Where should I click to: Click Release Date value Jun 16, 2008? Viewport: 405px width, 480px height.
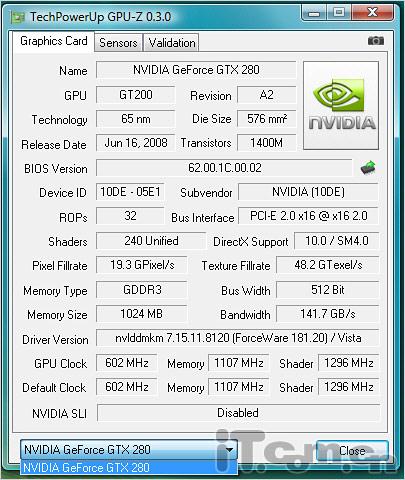pyautogui.click(x=136, y=143)
